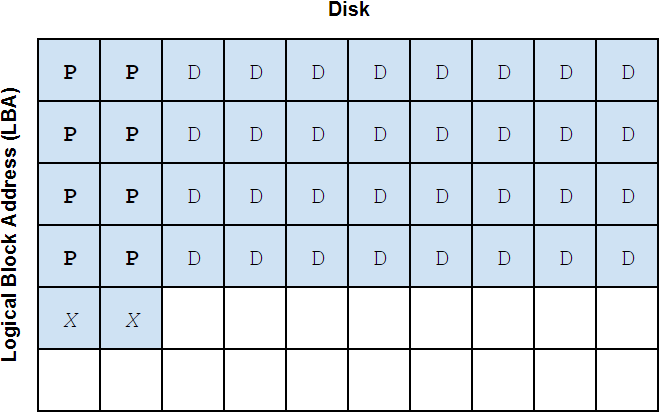Image resolution: width=661 pixels, height=413 pixels.
Task: Click the second X cell in the fifth row
Action: 131,319
